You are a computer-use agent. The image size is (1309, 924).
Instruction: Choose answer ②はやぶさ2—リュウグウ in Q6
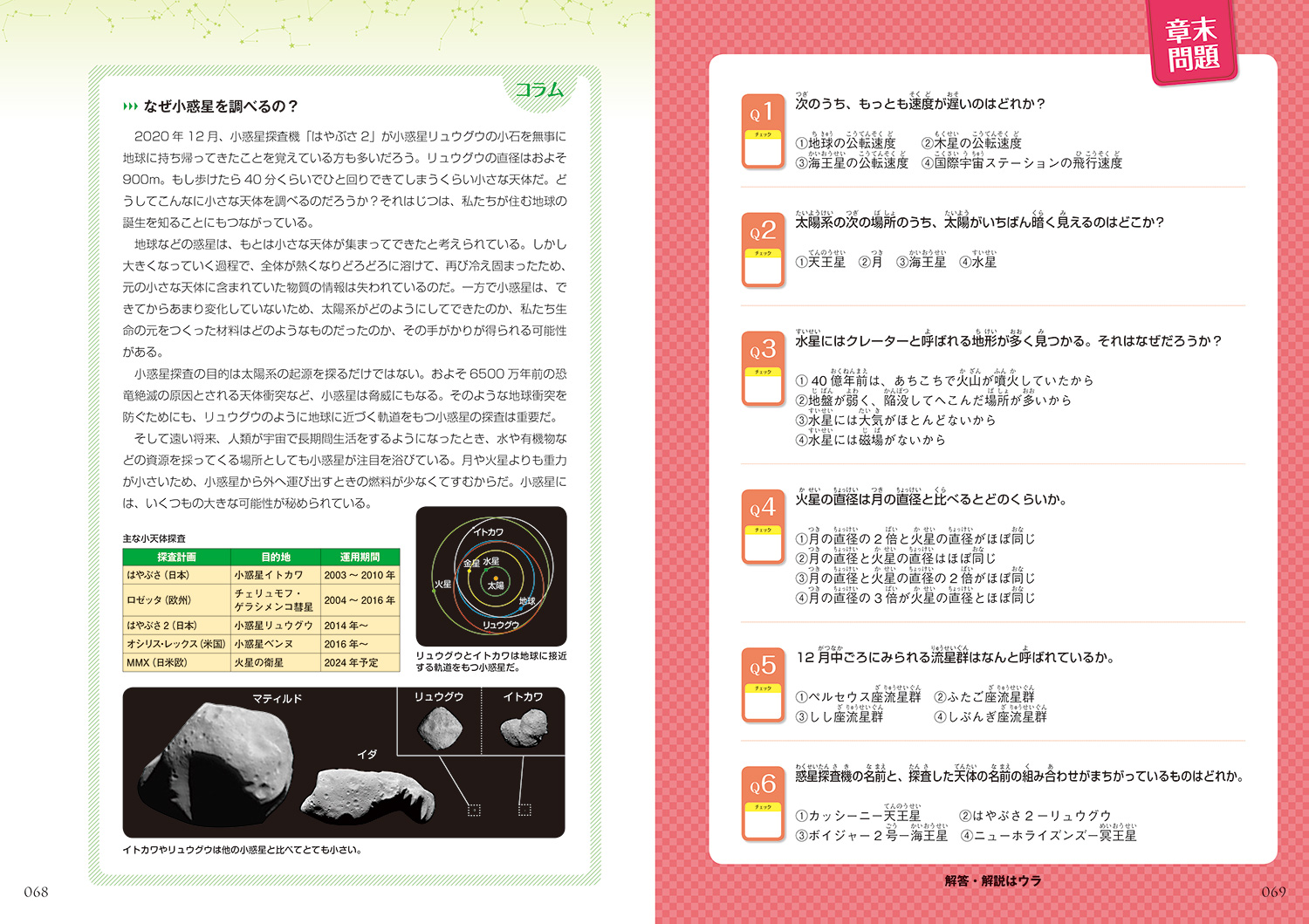tap(1035, 816)
